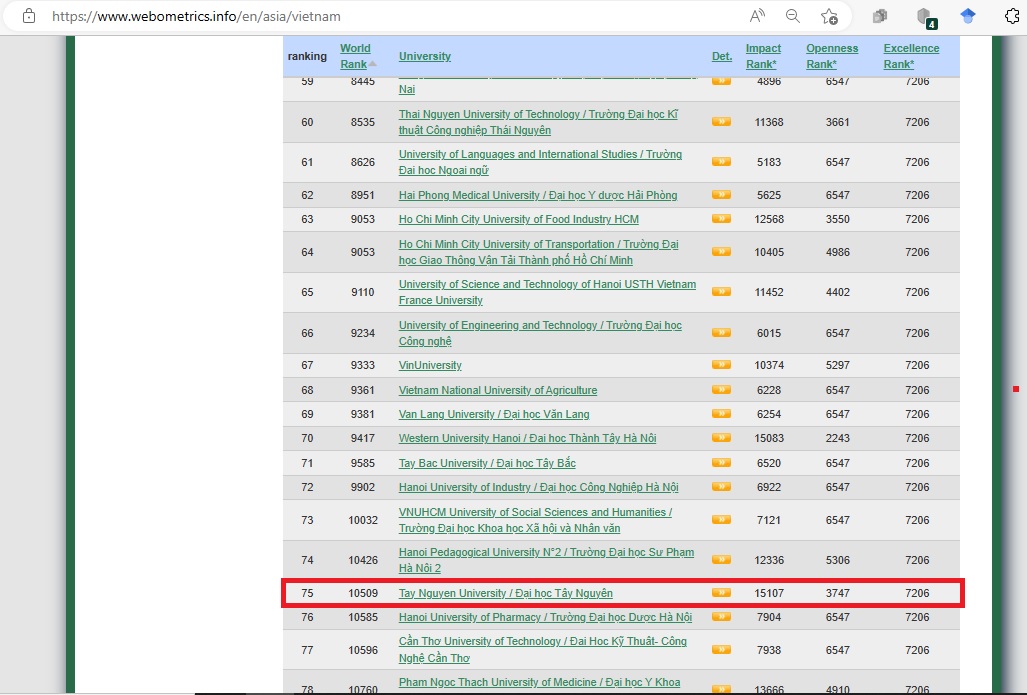This screenshot has width=1027, height=695.
Task: Click details icon for Hanoi University of Pharmacy
Action: [721, 616]
